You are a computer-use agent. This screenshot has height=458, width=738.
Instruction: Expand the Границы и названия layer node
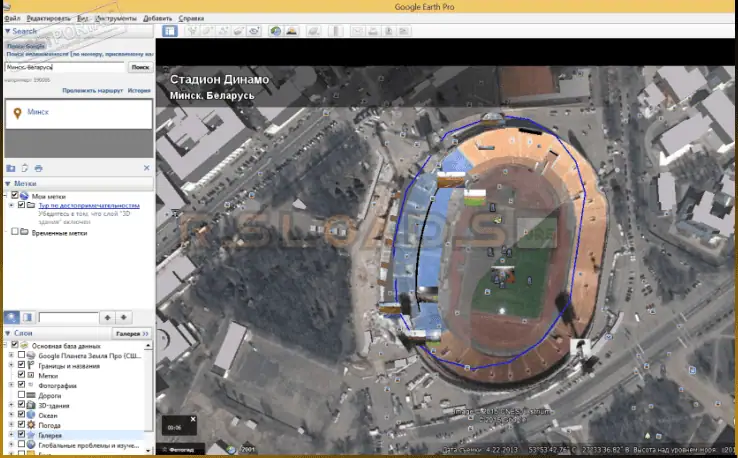click(x=11, y=365)
